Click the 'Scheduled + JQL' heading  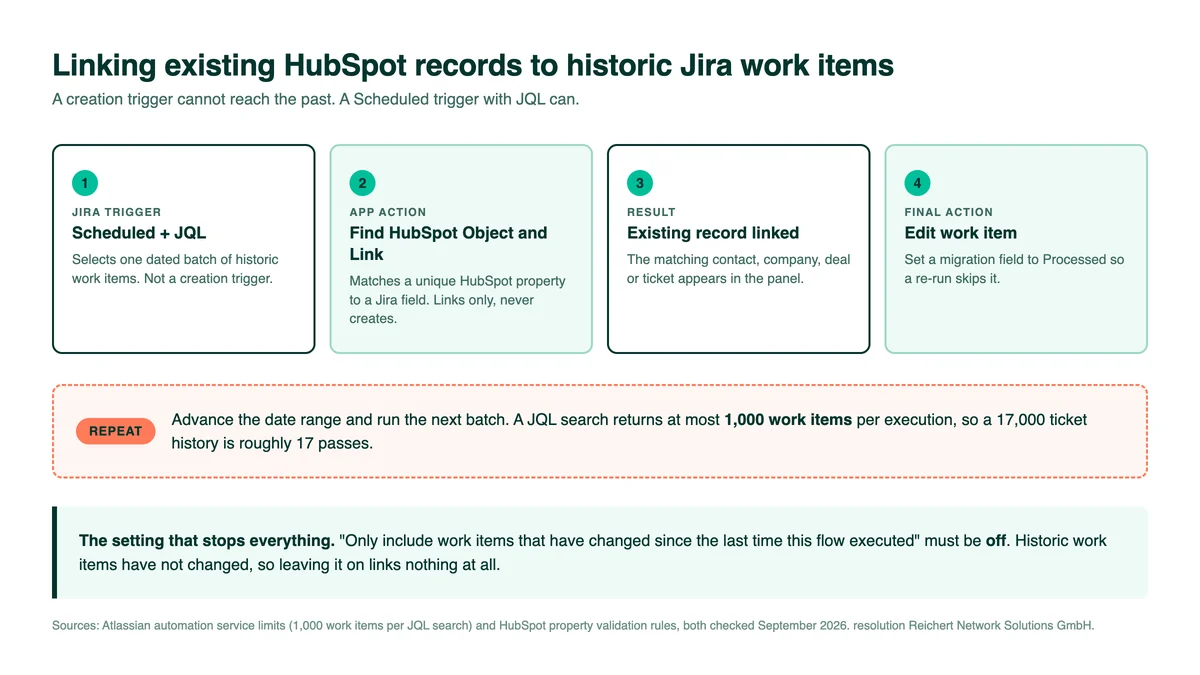(x=139, y=233)
